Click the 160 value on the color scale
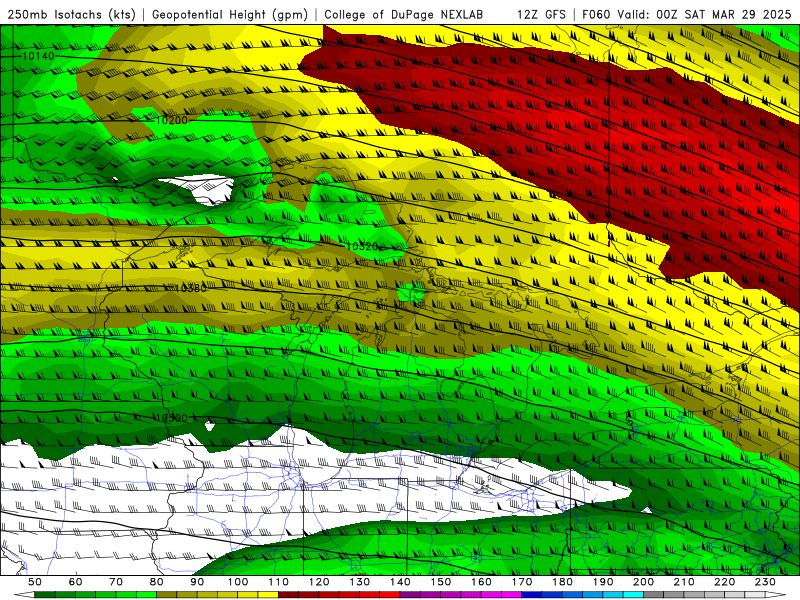The image size is (800, 600). pyautogui.click(x=481, y=582)
